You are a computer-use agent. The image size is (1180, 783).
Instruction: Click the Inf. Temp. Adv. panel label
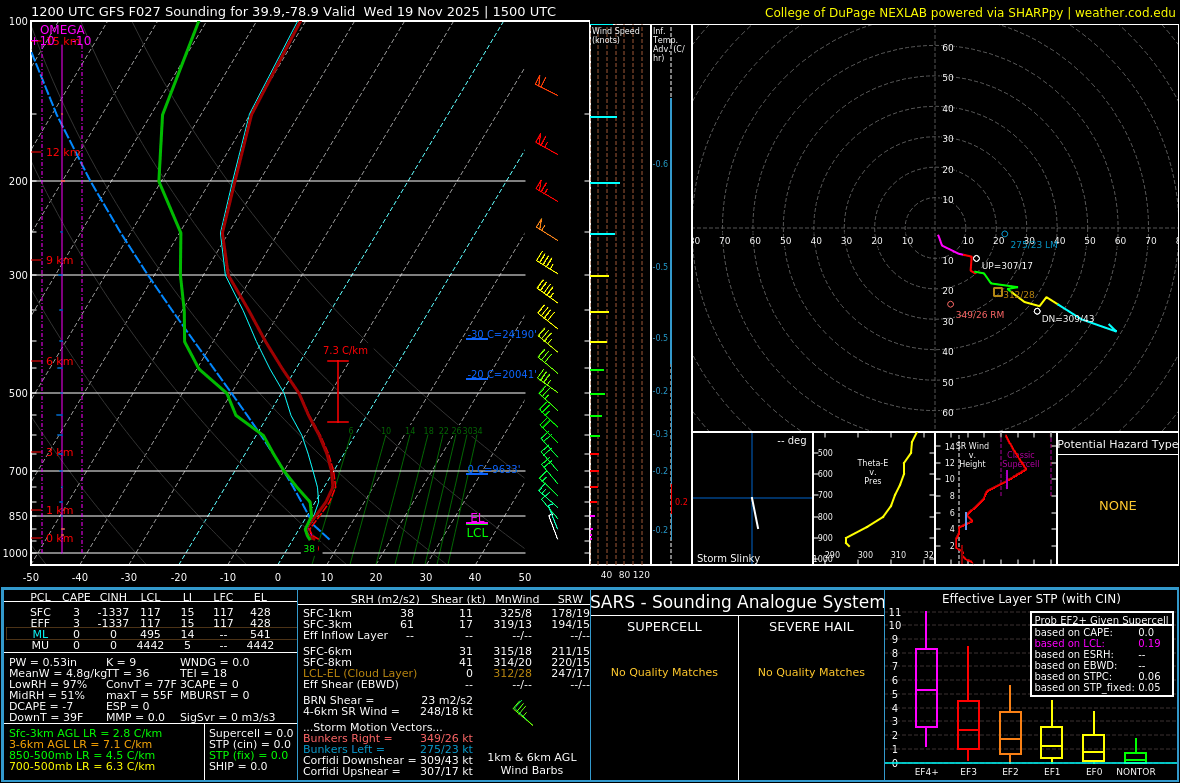(668, 44)
